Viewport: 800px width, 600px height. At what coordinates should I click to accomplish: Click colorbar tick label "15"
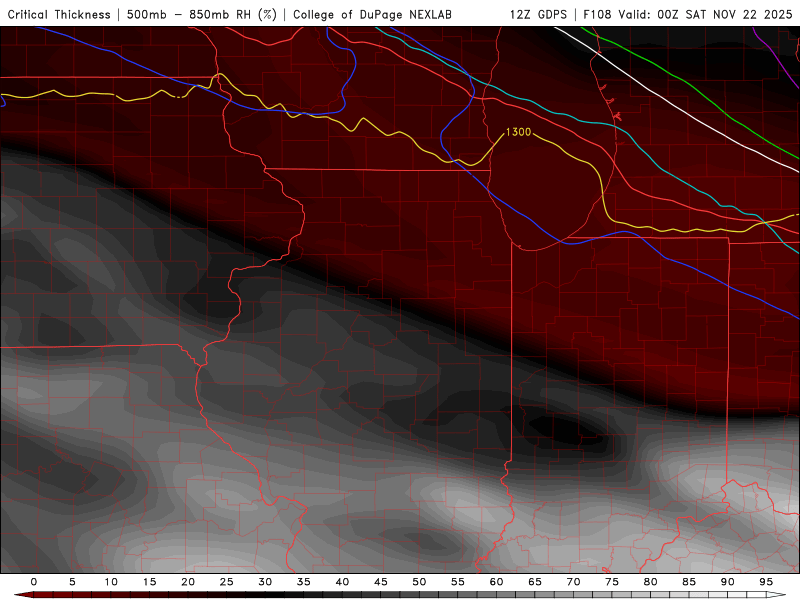click(149, 582)
